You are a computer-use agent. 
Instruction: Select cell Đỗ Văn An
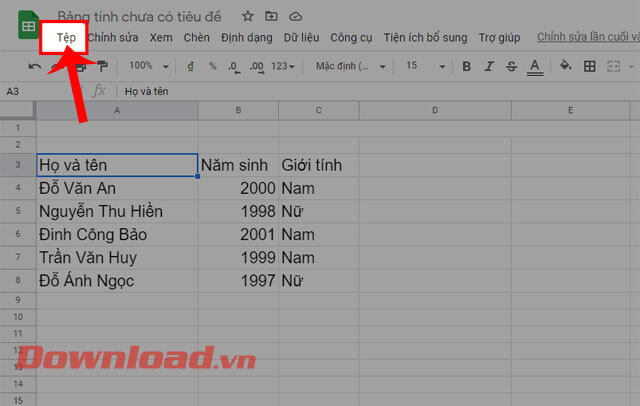(x=117, y=188)
